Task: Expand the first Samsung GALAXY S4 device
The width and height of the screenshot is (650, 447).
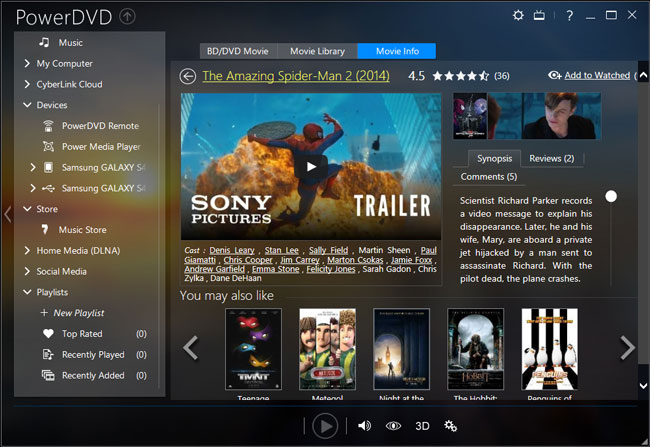Action: pos(33,168)
